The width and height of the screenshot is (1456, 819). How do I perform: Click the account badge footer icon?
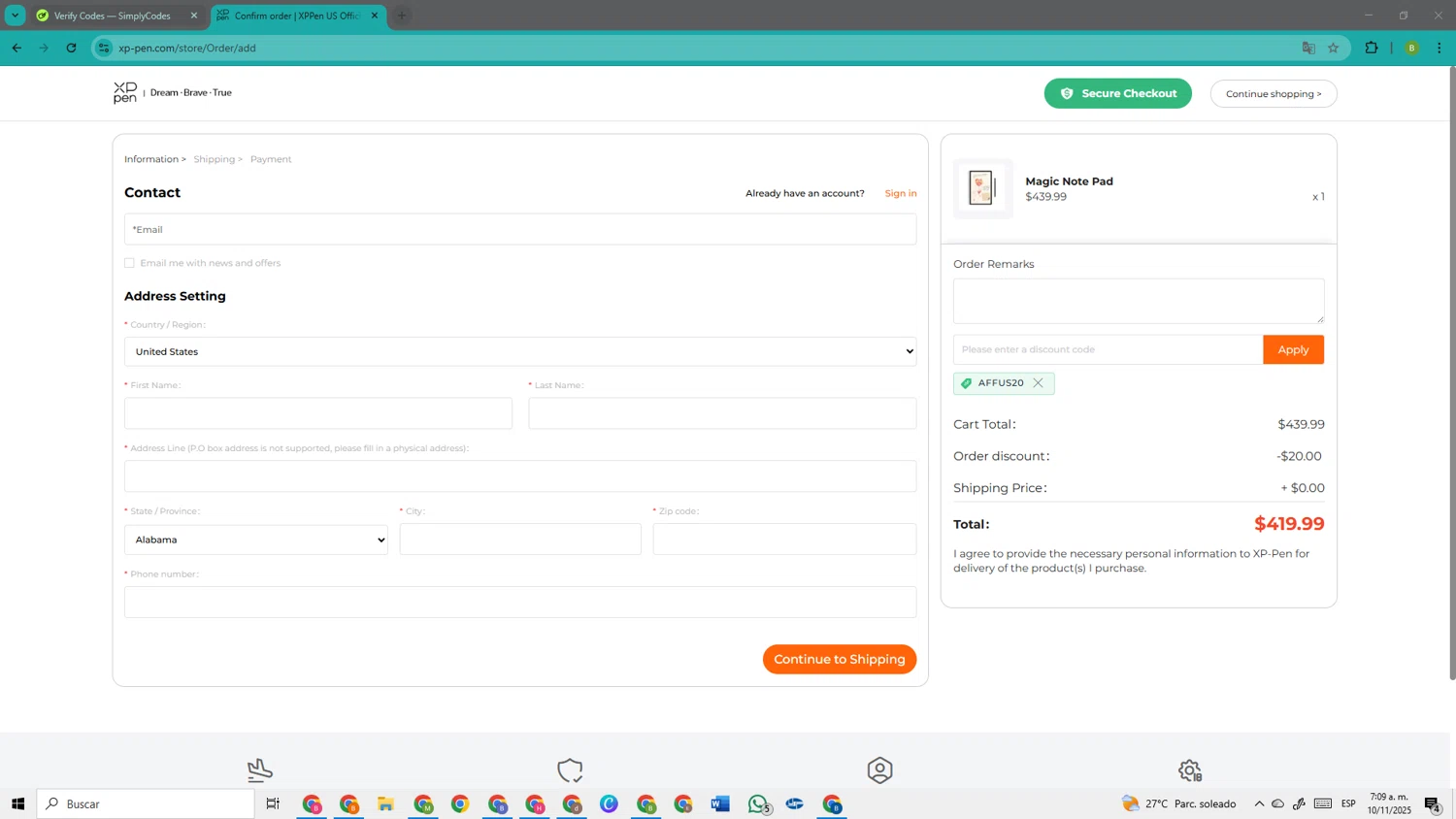click(879, 770)
